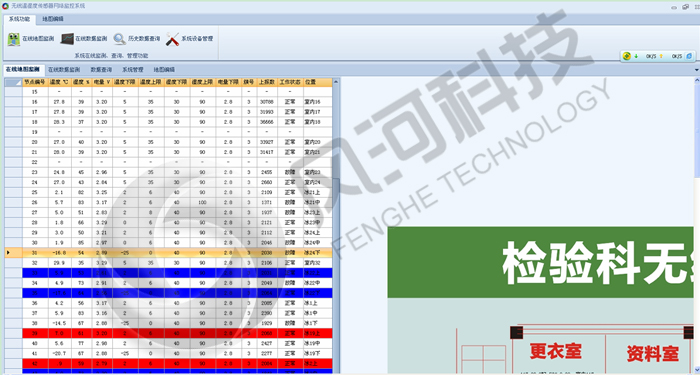Select row header of node 31
Viewport: 700px width, 375px height.
[x=13, y=253]
